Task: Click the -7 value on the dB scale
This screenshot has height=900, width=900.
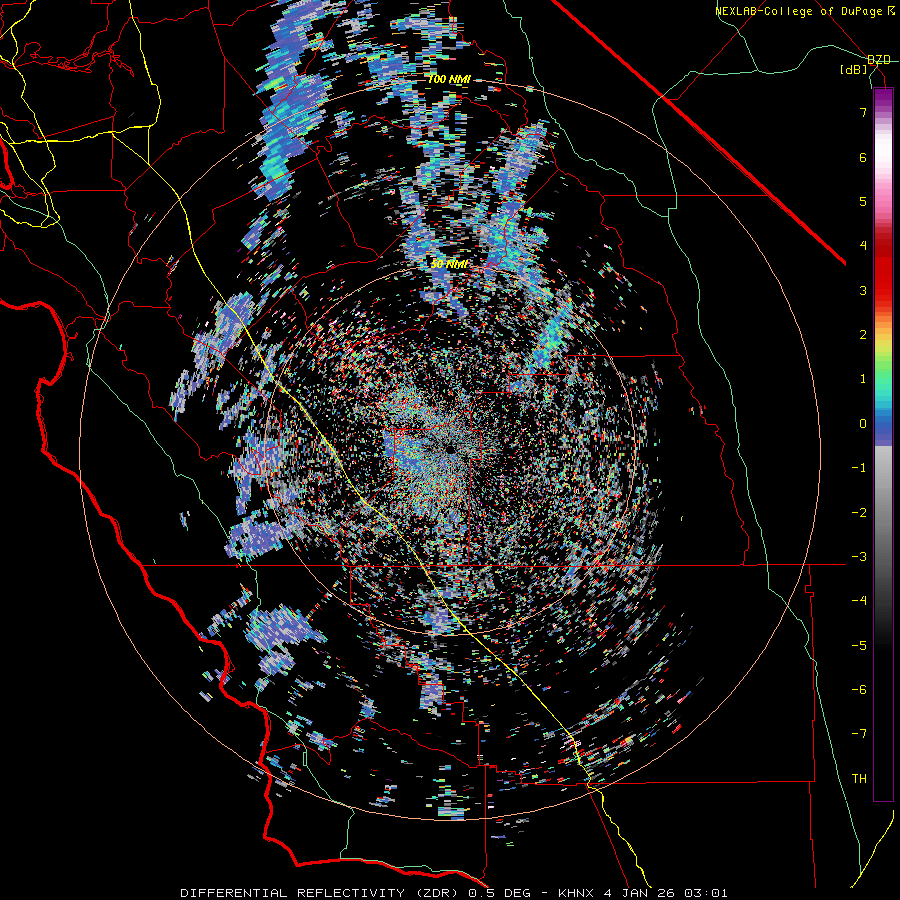Action: (859, 734)
